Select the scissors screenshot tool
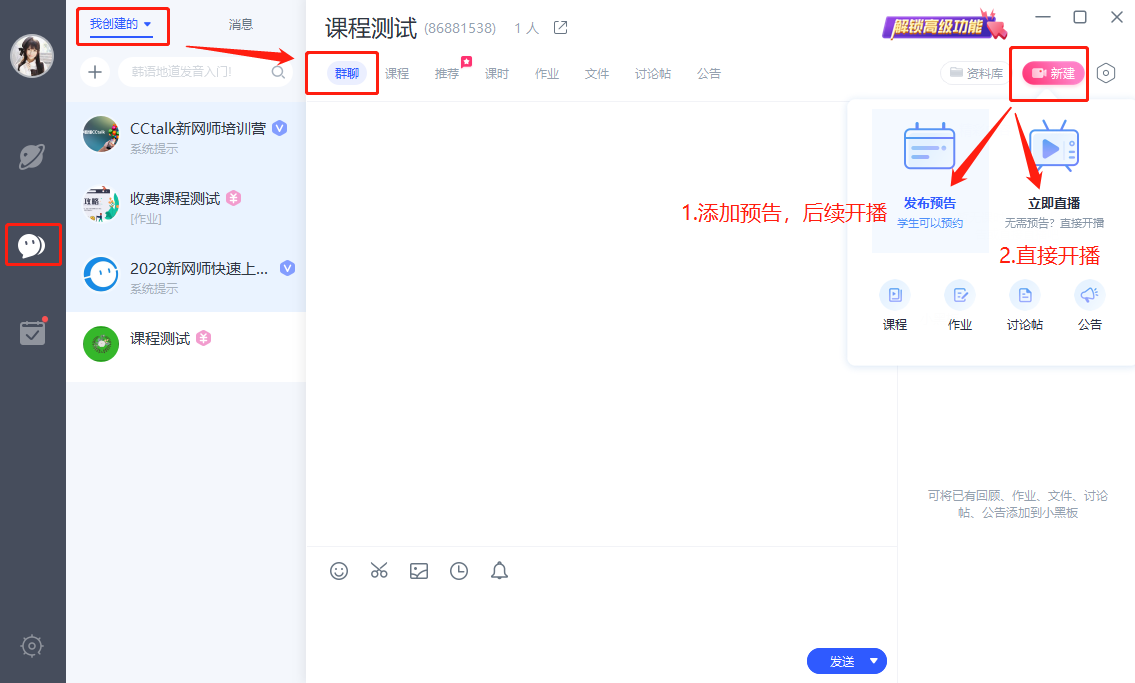Image resolution: width=1135 pixels, height=683 pixels. click(379, 571)
